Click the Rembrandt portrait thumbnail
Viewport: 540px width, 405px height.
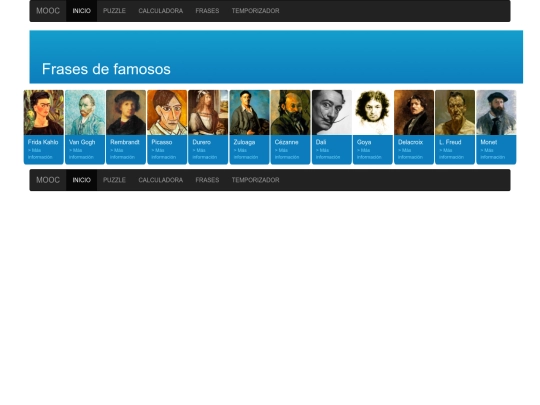point(126,112)
